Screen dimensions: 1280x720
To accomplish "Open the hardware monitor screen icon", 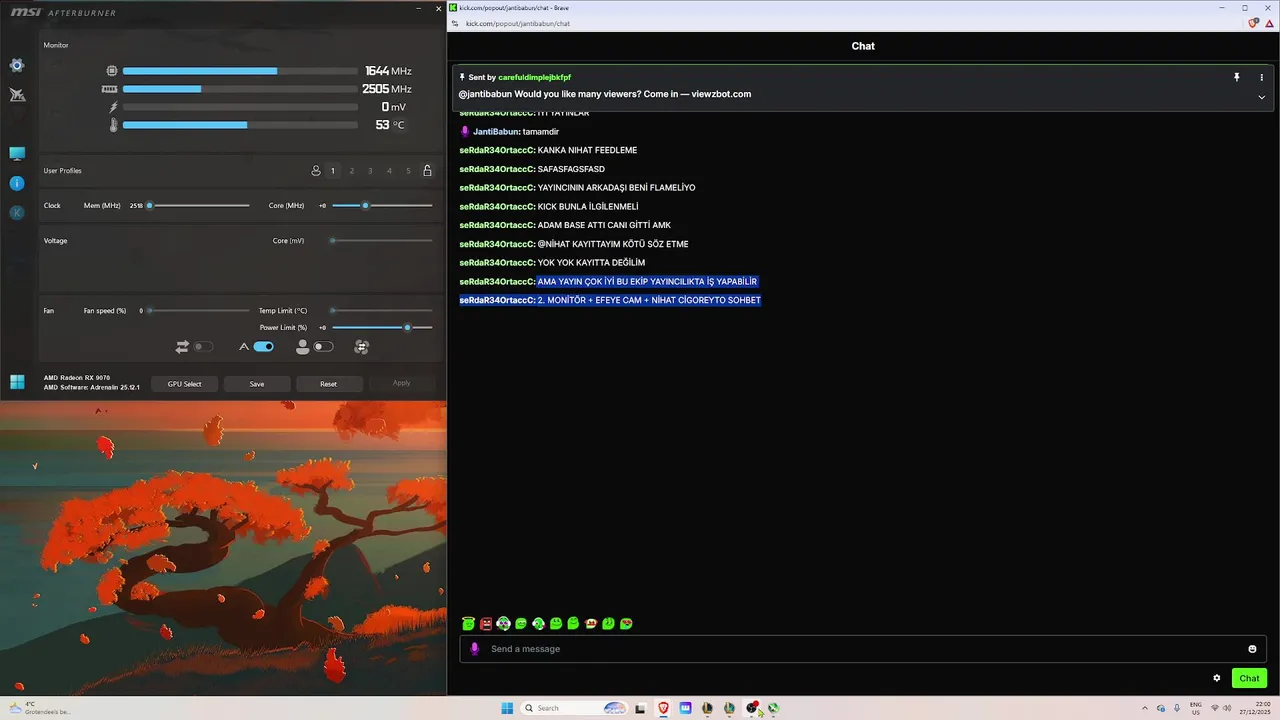I will click(x=17, y=154).
